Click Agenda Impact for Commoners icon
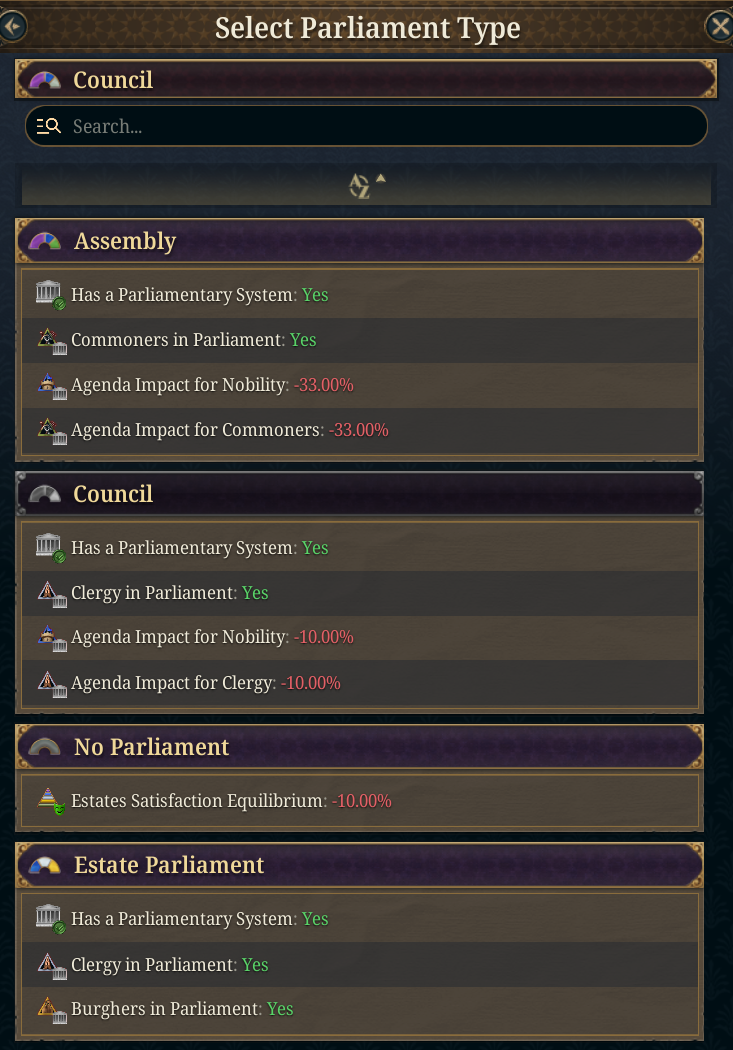 (x=52, y=431)
